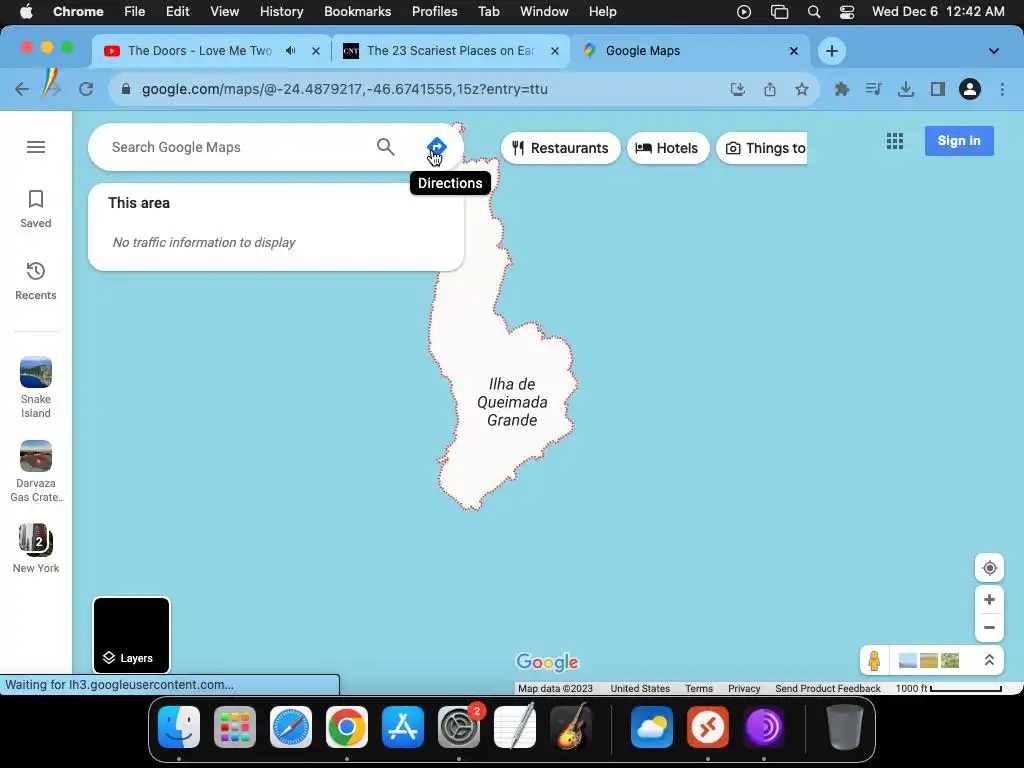This screenshot has width=1024, height=768.
Task: Open the Trash in the Dock
Action: [845, 727]
